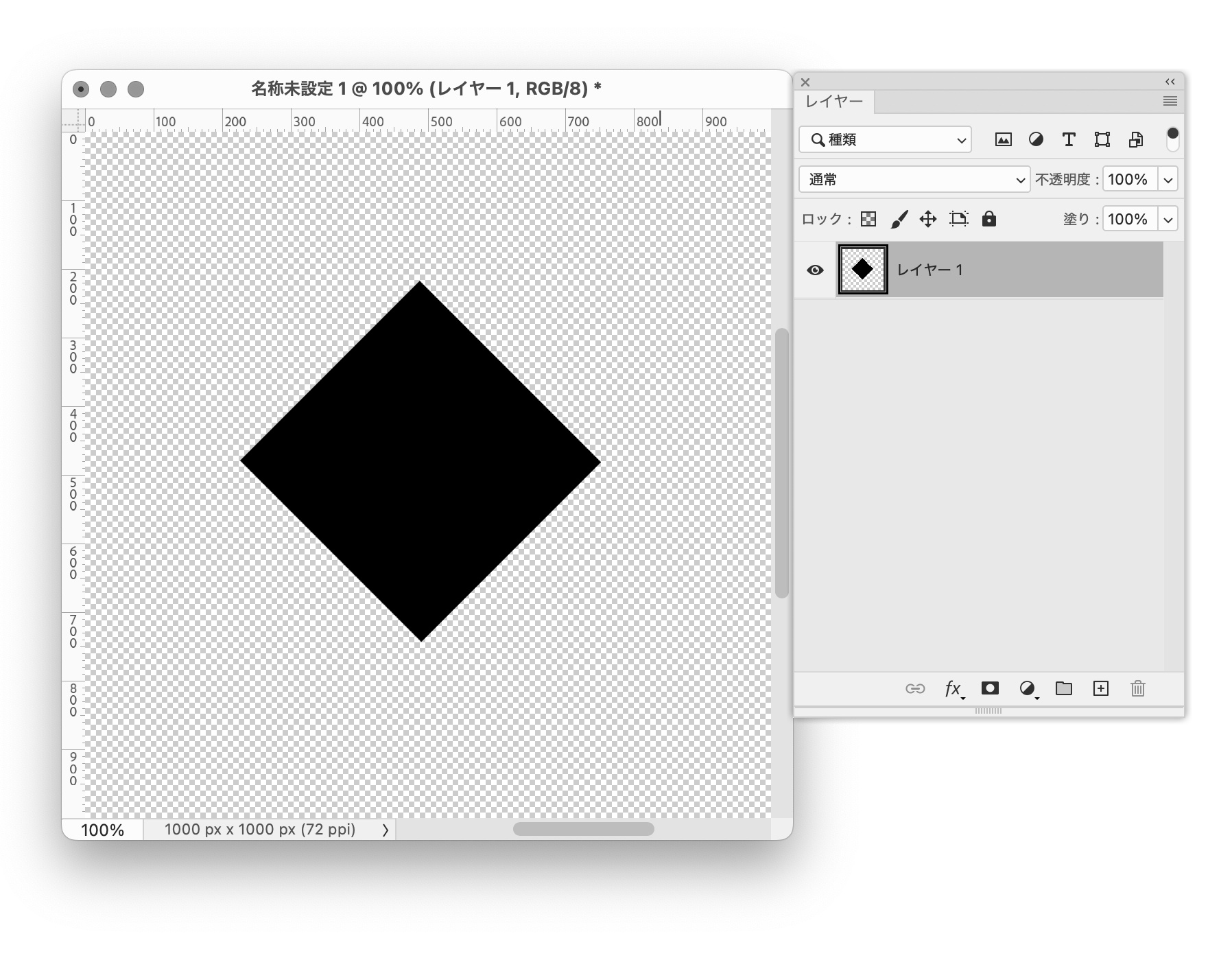Viewport: 1232px width, 969px height.
Task: Open the 通常 blend mode dropdown
Action: click(x=914, y=179)
